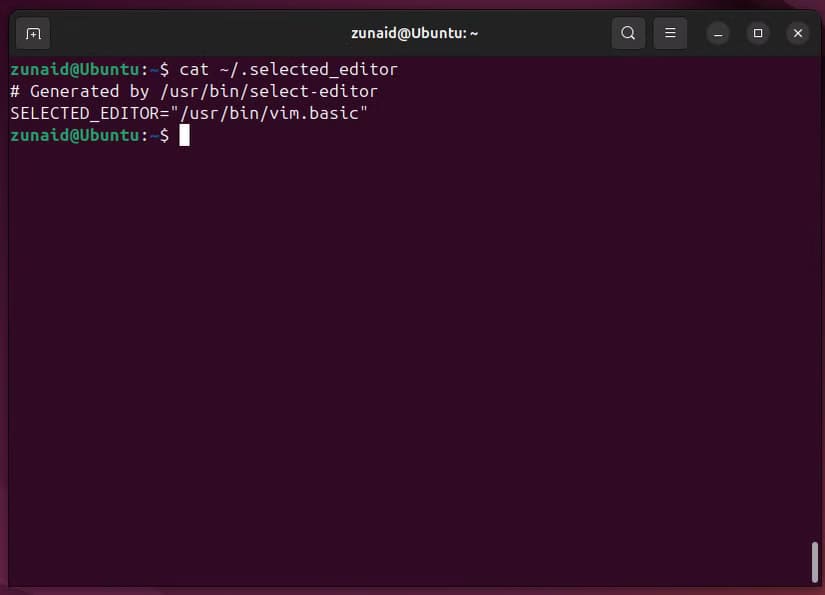Open a new terminal tab
Viewport: 825px width, 595px height.
pos(33,34)
